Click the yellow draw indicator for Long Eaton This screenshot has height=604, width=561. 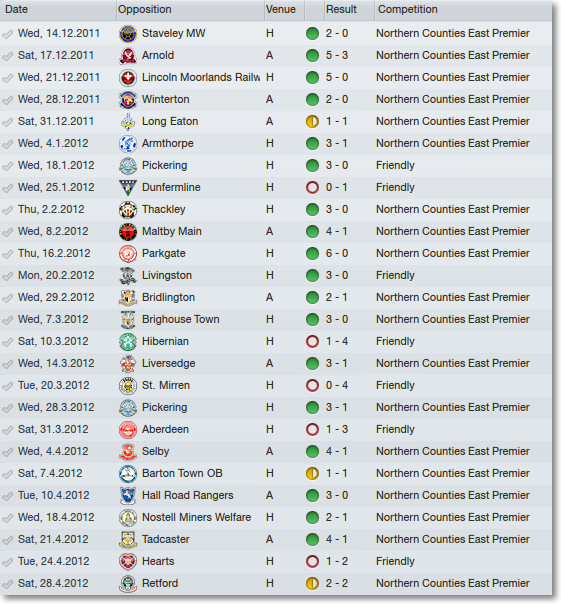click(312, 122)
